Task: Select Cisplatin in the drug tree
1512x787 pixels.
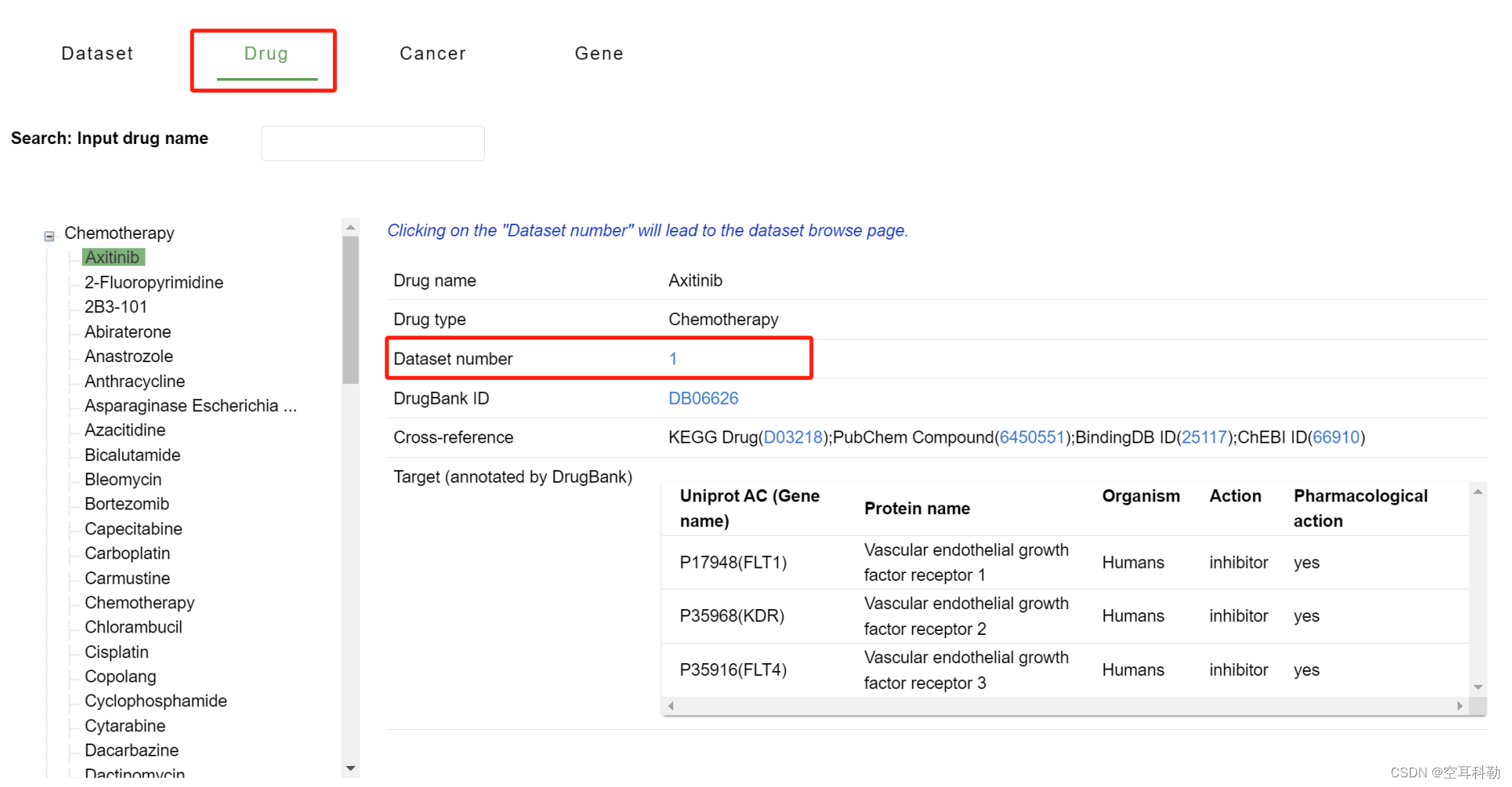Action: [x=117, y=653]
